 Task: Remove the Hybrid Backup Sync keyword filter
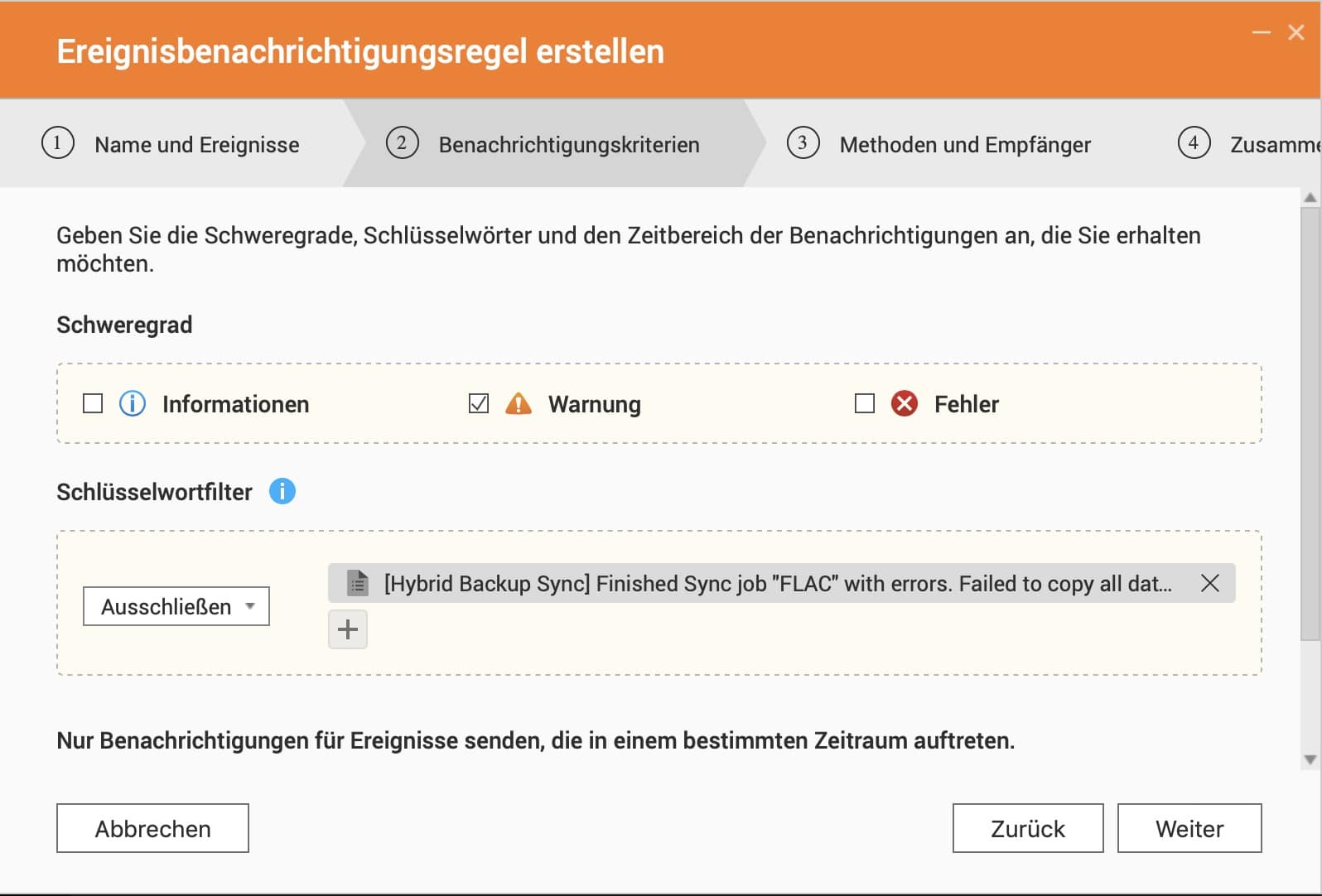1210,583
